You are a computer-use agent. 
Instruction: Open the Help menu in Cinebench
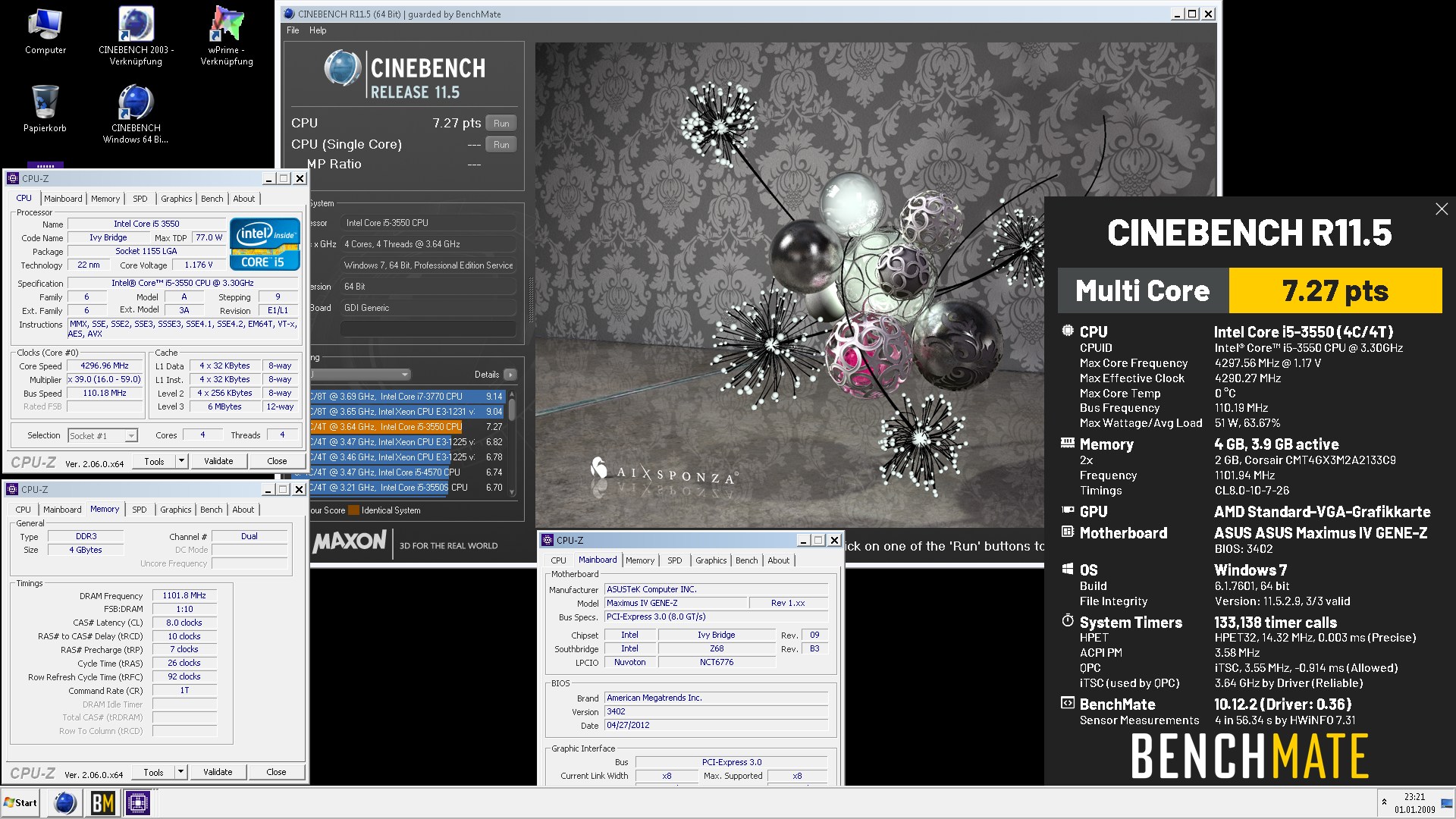point(318,30)
